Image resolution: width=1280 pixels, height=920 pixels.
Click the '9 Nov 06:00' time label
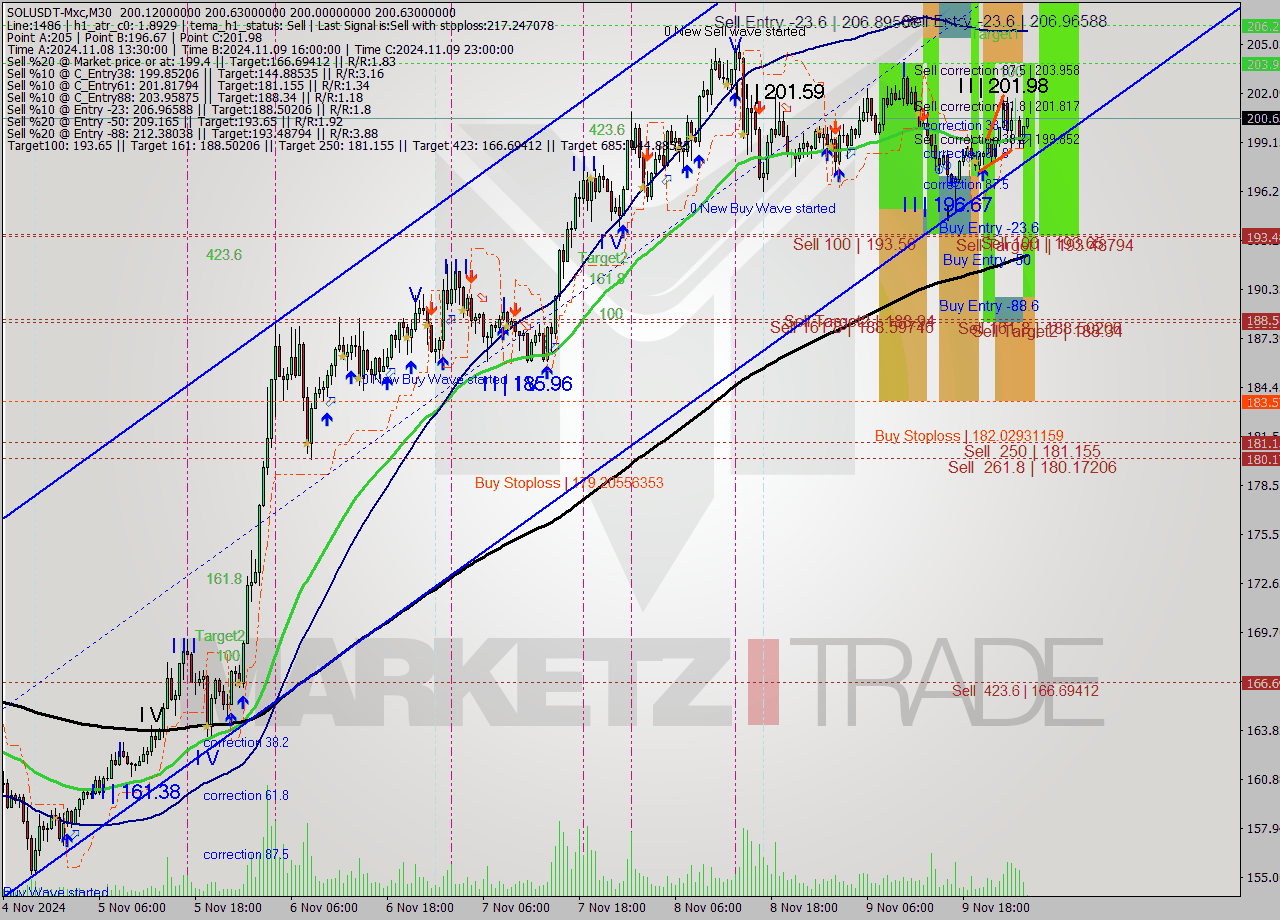[899, 908]
